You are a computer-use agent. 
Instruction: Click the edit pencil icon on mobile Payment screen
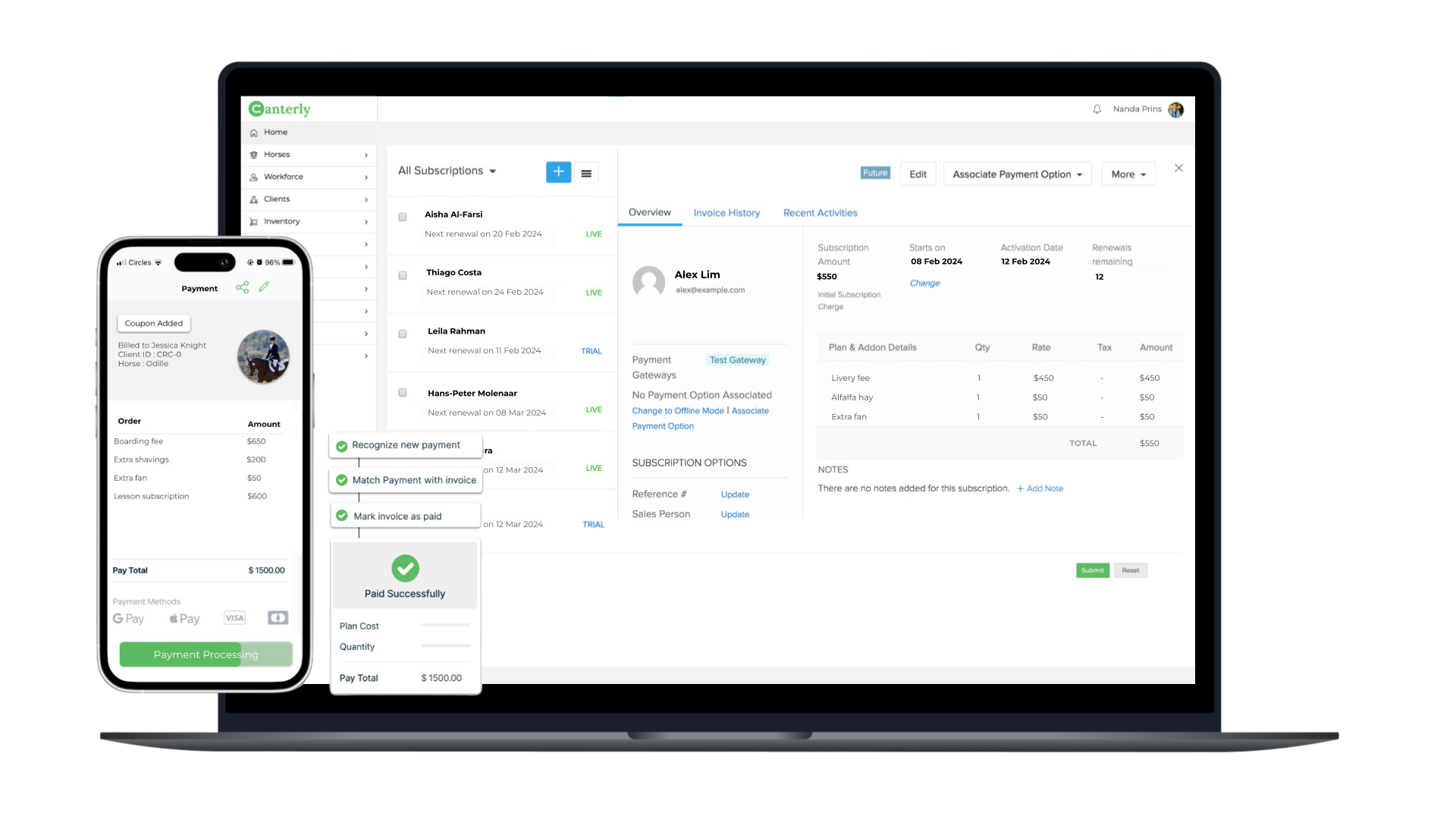tap(263, 287)
